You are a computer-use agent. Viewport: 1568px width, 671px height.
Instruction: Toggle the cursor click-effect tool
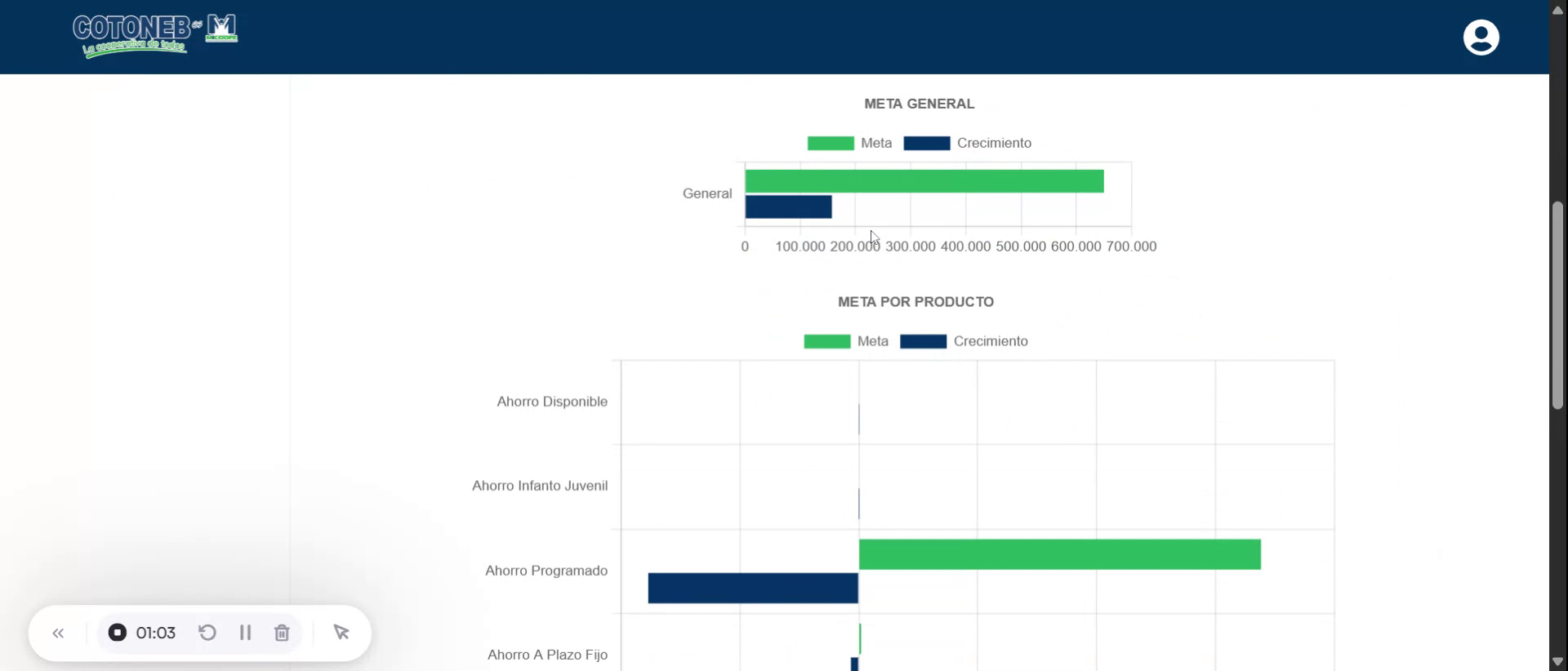pyautogui.click(x=341, y=633)
